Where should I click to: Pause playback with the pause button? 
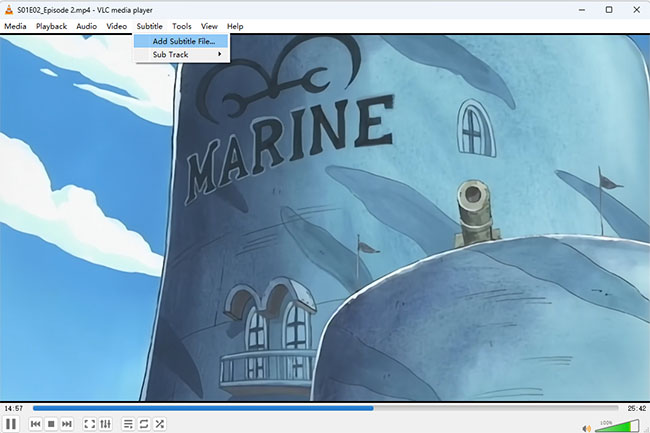pyautogui.click(x=11, y=424)
